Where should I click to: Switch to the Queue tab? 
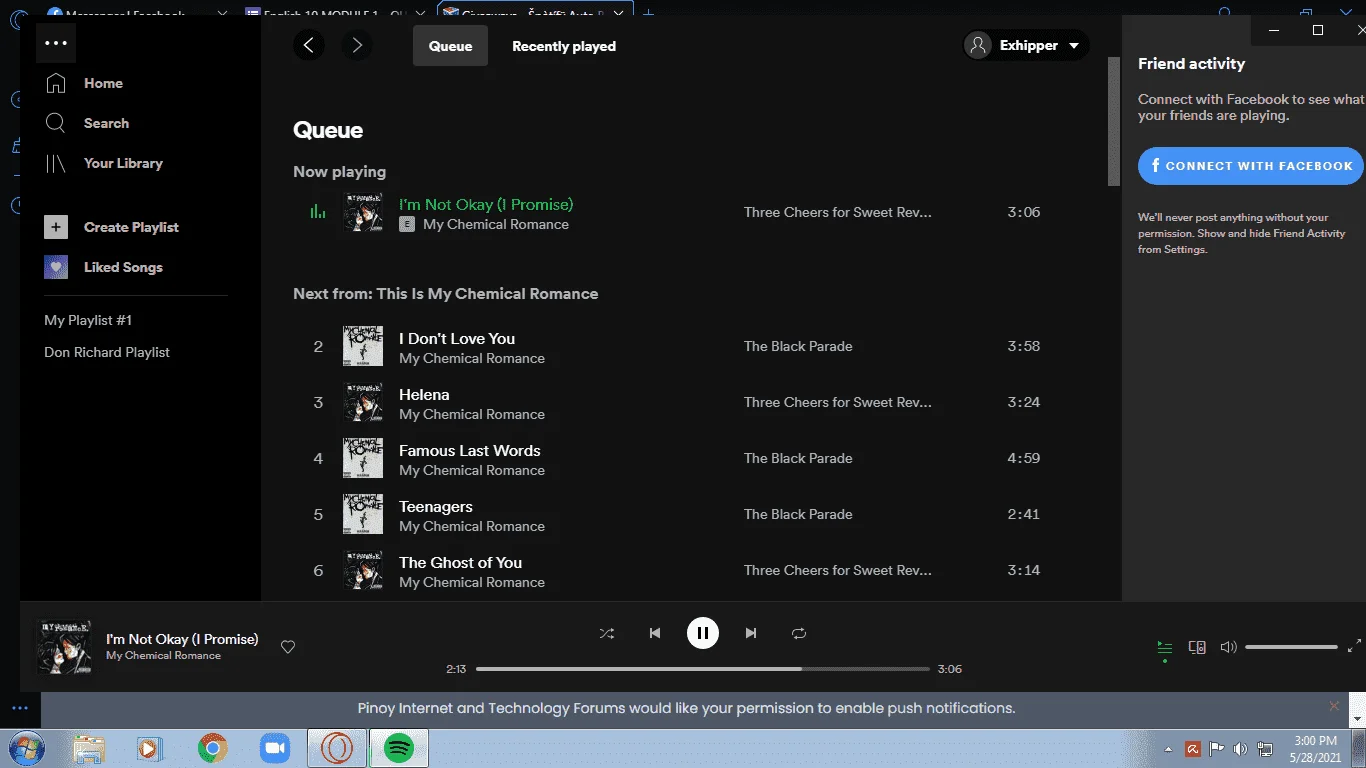coord(450,46)
